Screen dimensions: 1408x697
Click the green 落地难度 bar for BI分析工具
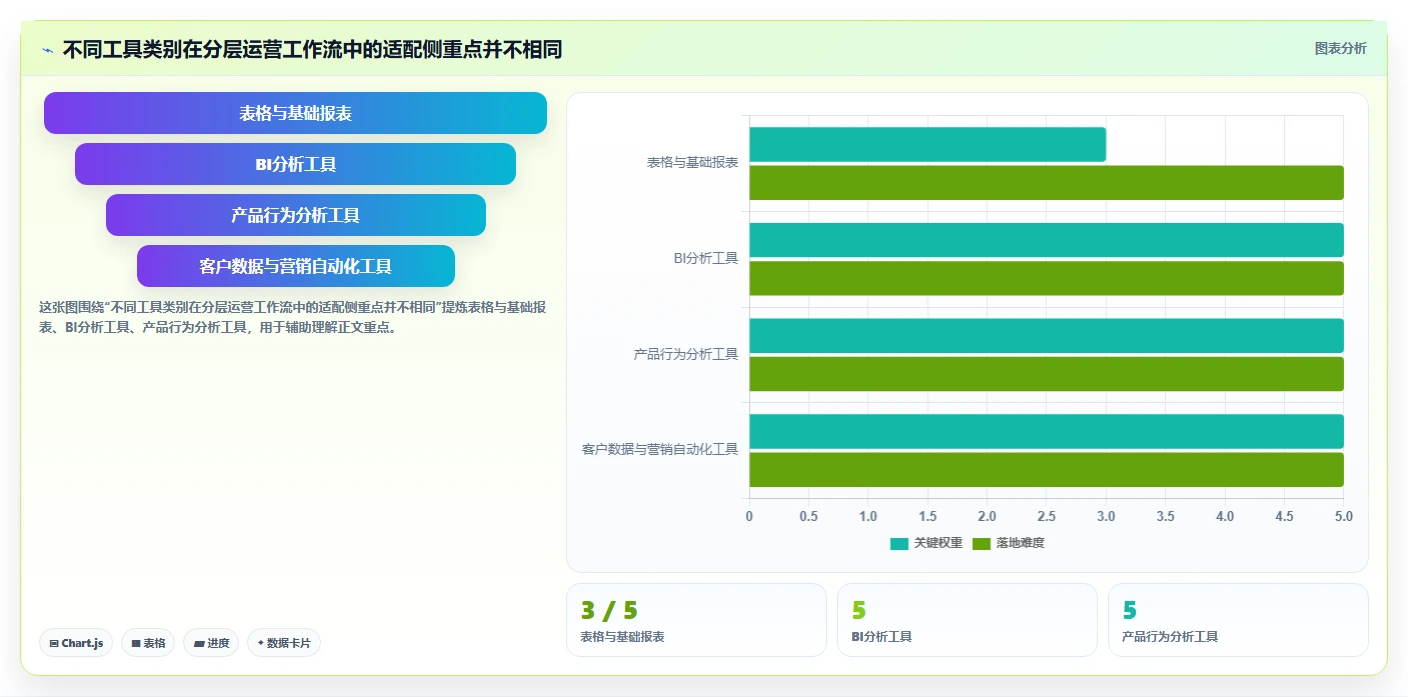(x=1046, y=278)
